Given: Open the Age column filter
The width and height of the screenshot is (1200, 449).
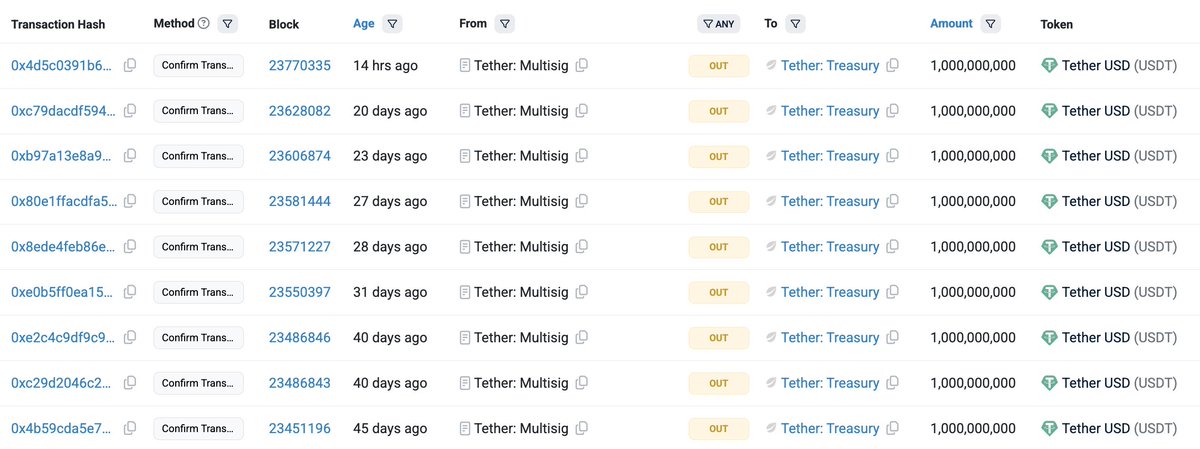Looking at the screenshot, I should [392, 24].
